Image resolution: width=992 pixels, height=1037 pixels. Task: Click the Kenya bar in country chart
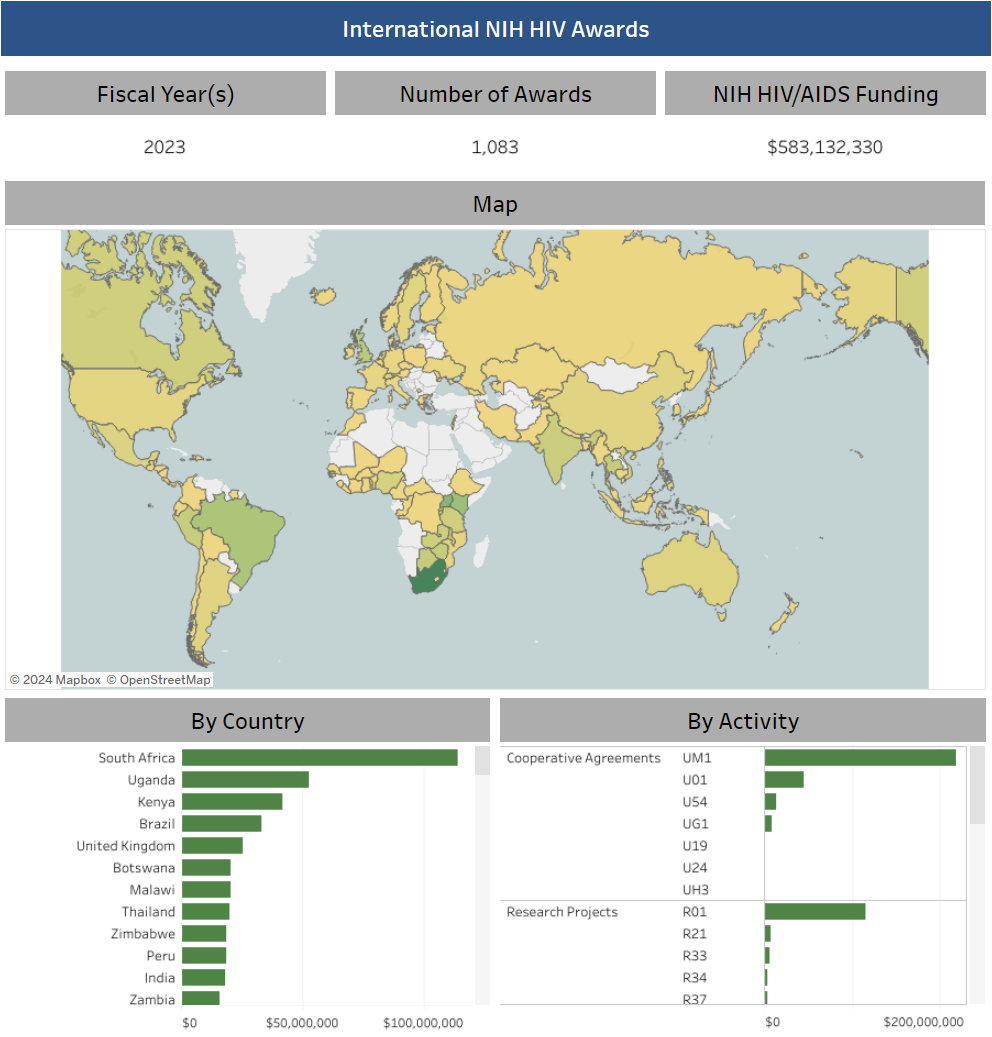[x=232, y=802]
